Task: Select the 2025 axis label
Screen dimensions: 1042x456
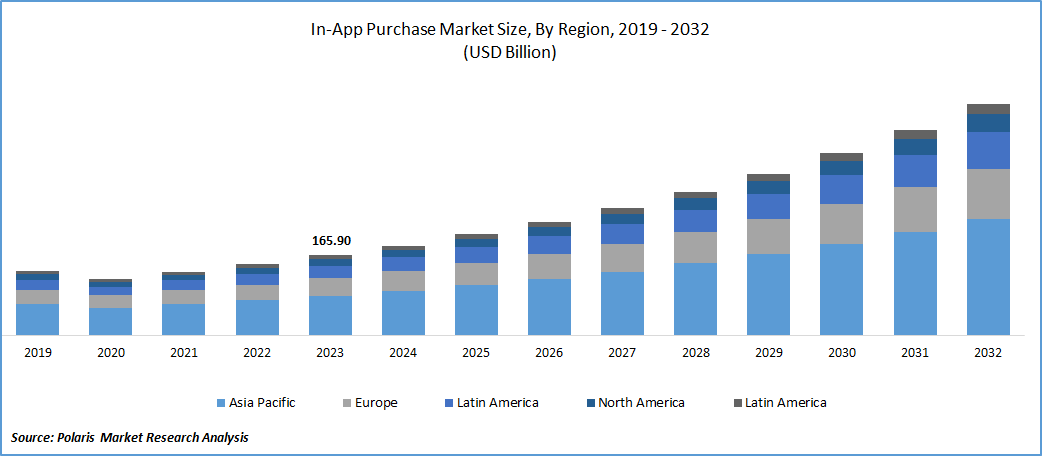Action: (x=476, y=353)
